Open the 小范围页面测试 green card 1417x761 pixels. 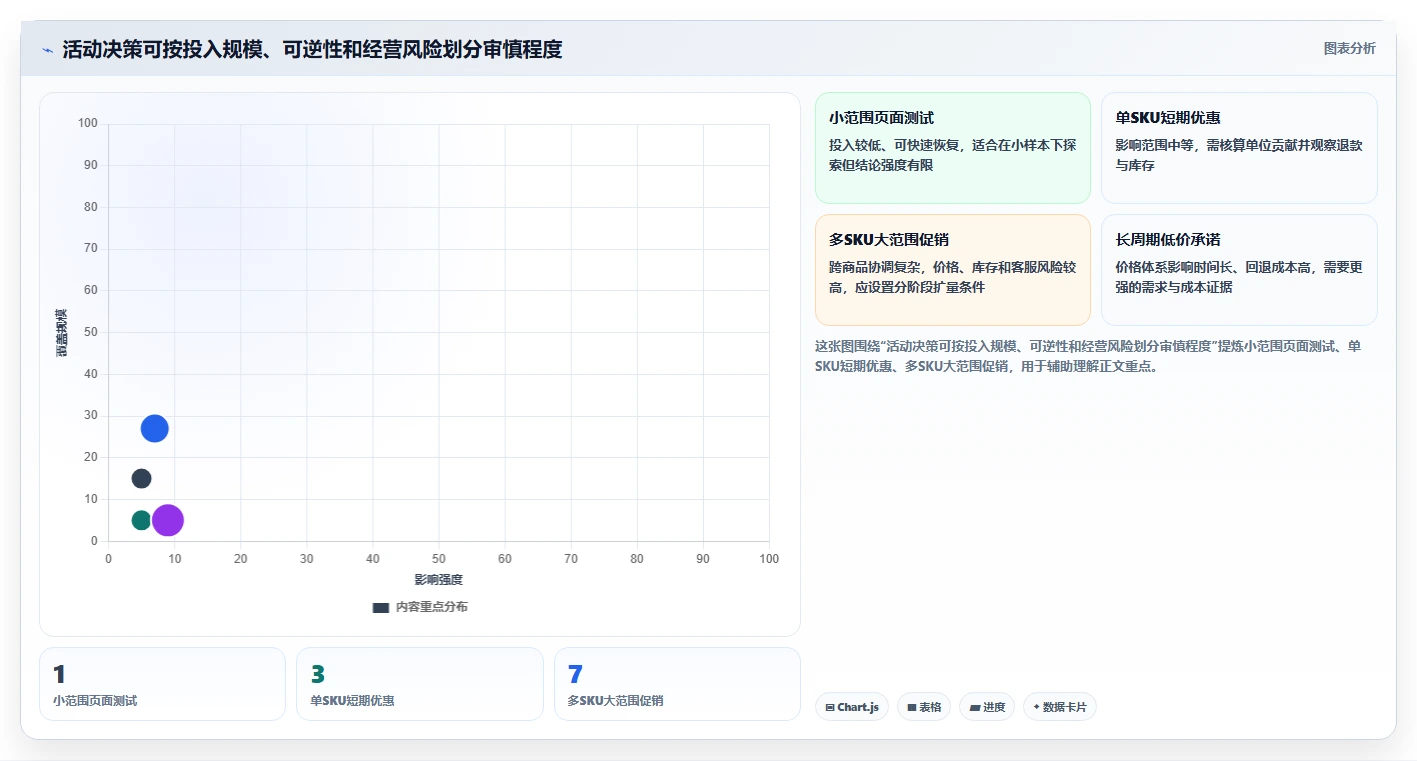(952, 148)
